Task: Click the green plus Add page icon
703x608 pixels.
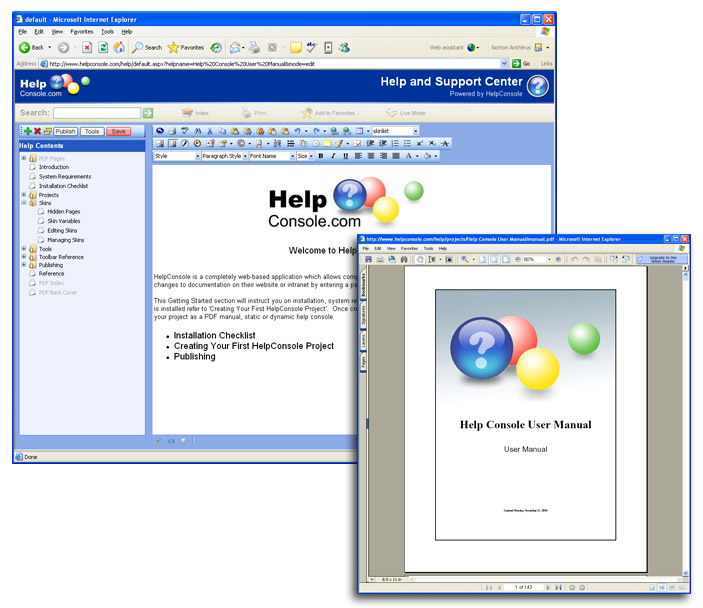Action: pos(28,131)
